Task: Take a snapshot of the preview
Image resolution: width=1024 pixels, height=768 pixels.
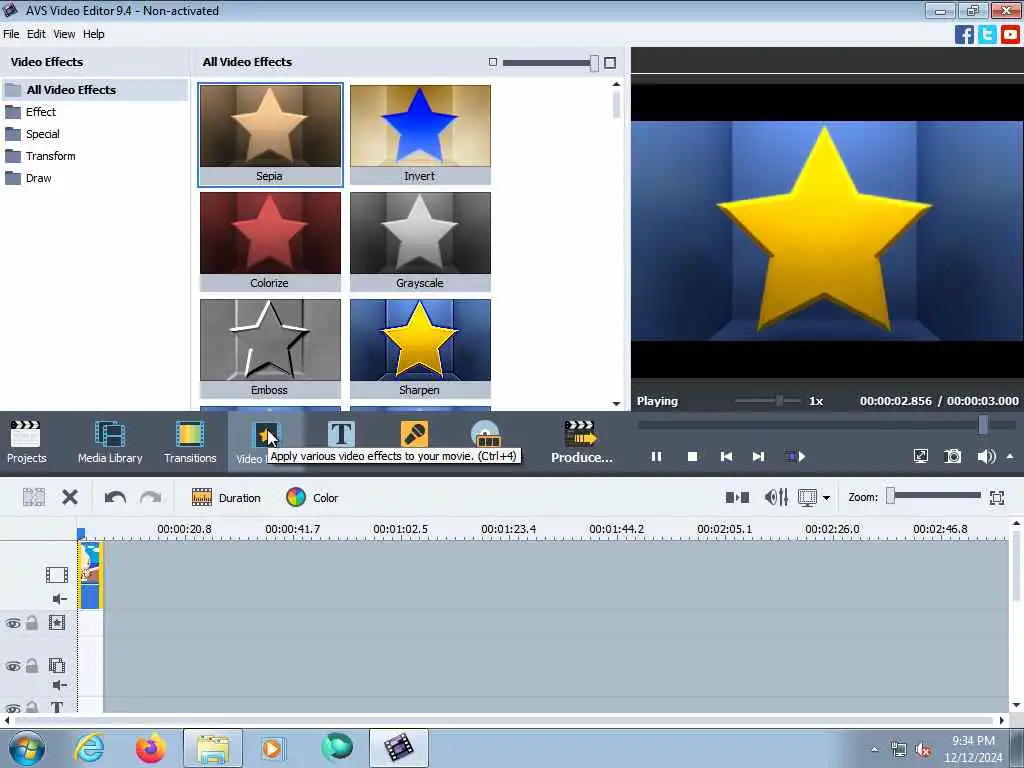Action: pyautogui.click(x=953, y=456)
